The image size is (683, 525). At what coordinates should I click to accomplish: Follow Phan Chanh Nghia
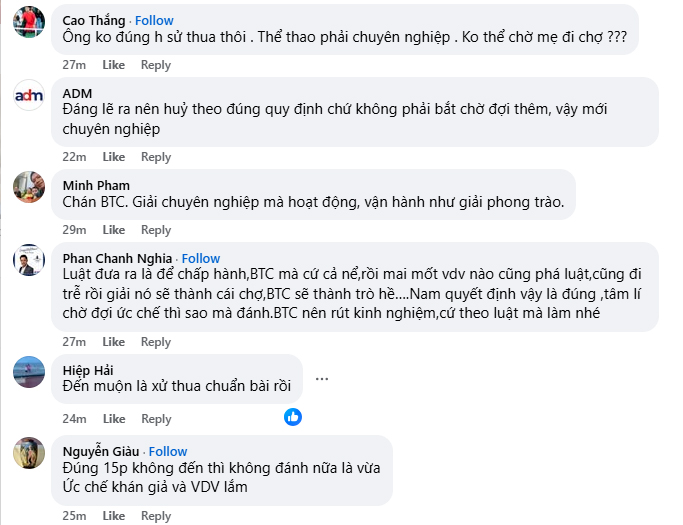coord(201,258)
